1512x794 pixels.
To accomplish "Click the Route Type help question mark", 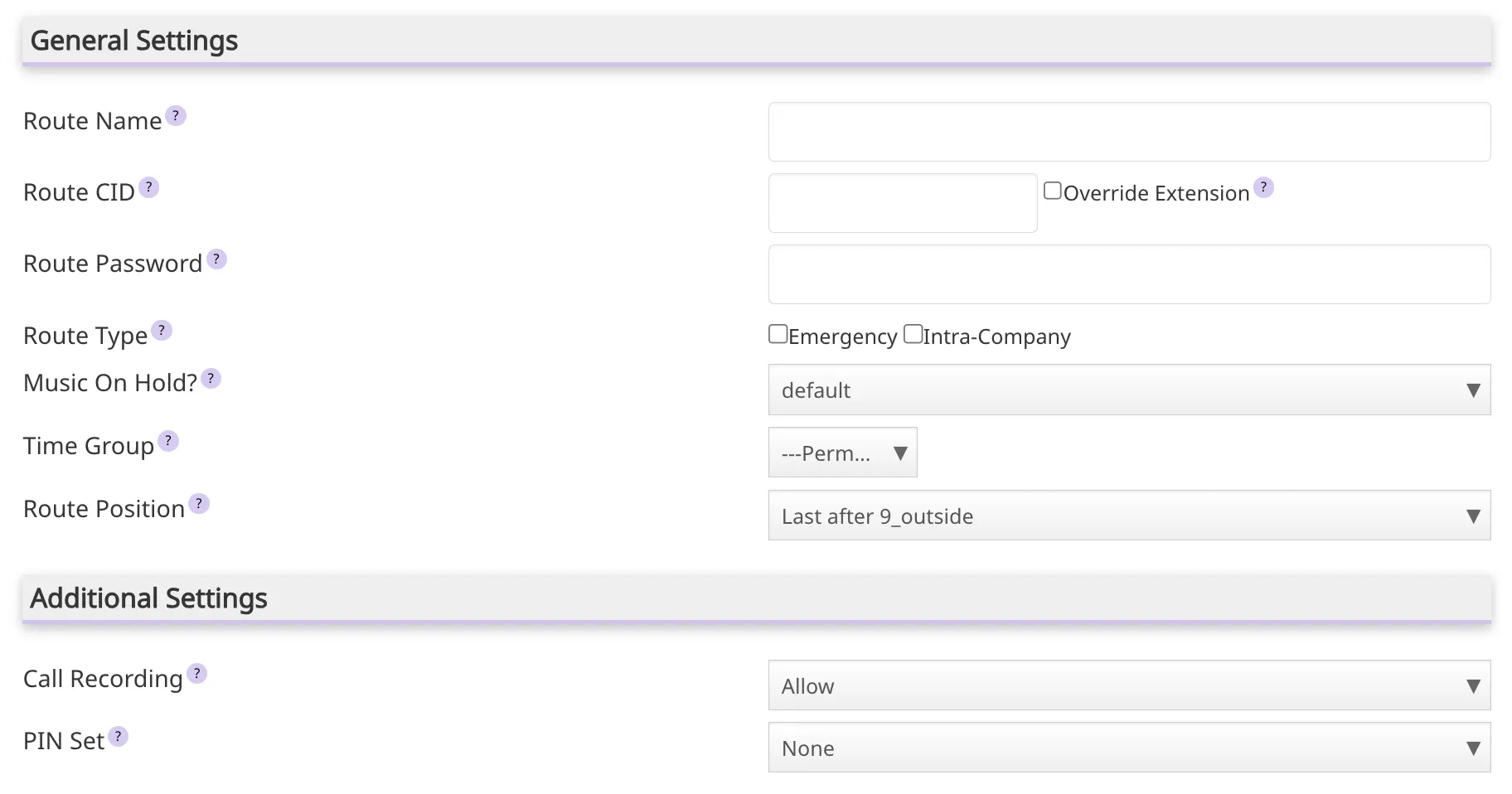I will (x=162, y=331).
